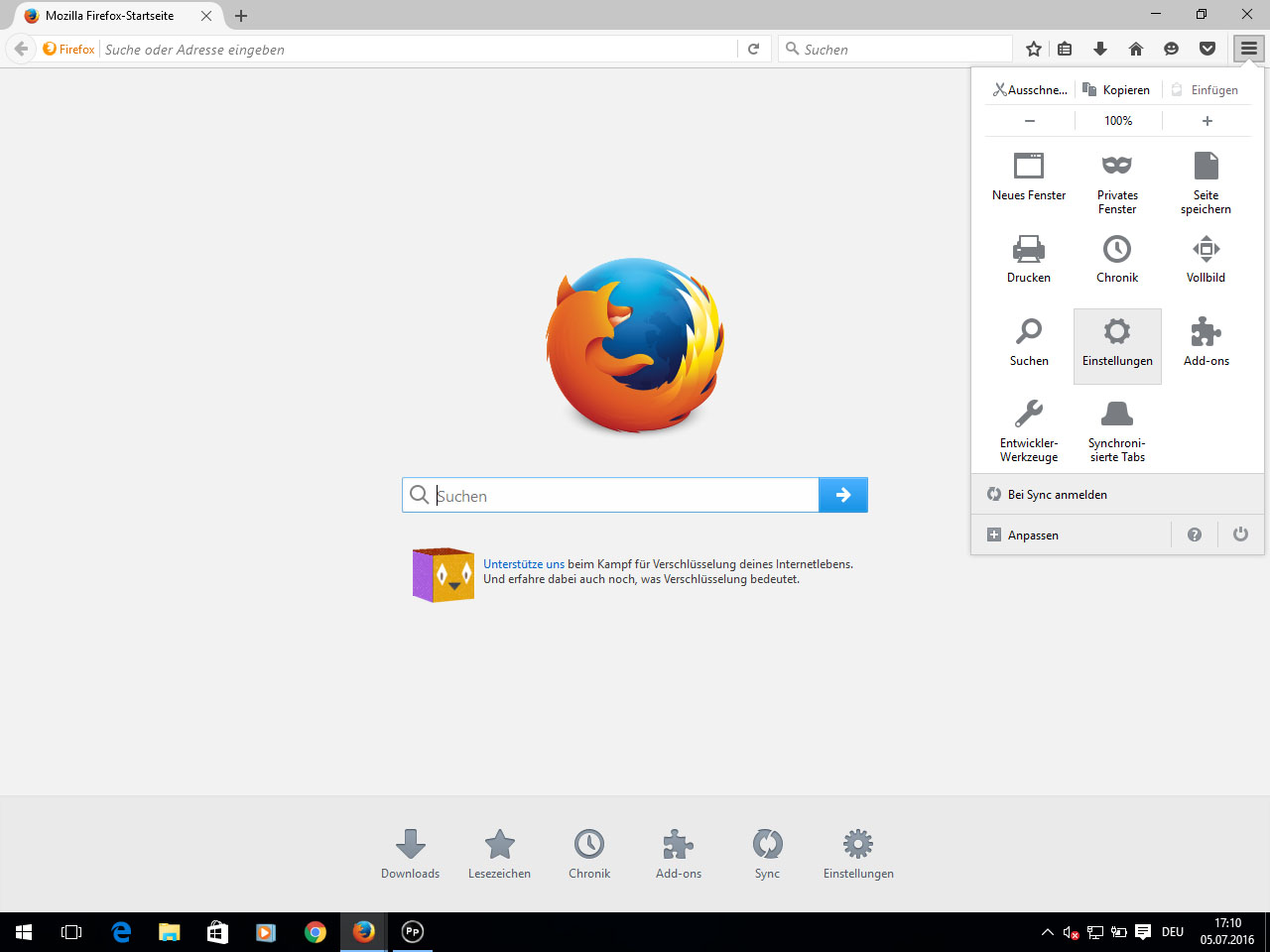Click the address bar input field
1270x952 pixels.
(x=419, y=49)
